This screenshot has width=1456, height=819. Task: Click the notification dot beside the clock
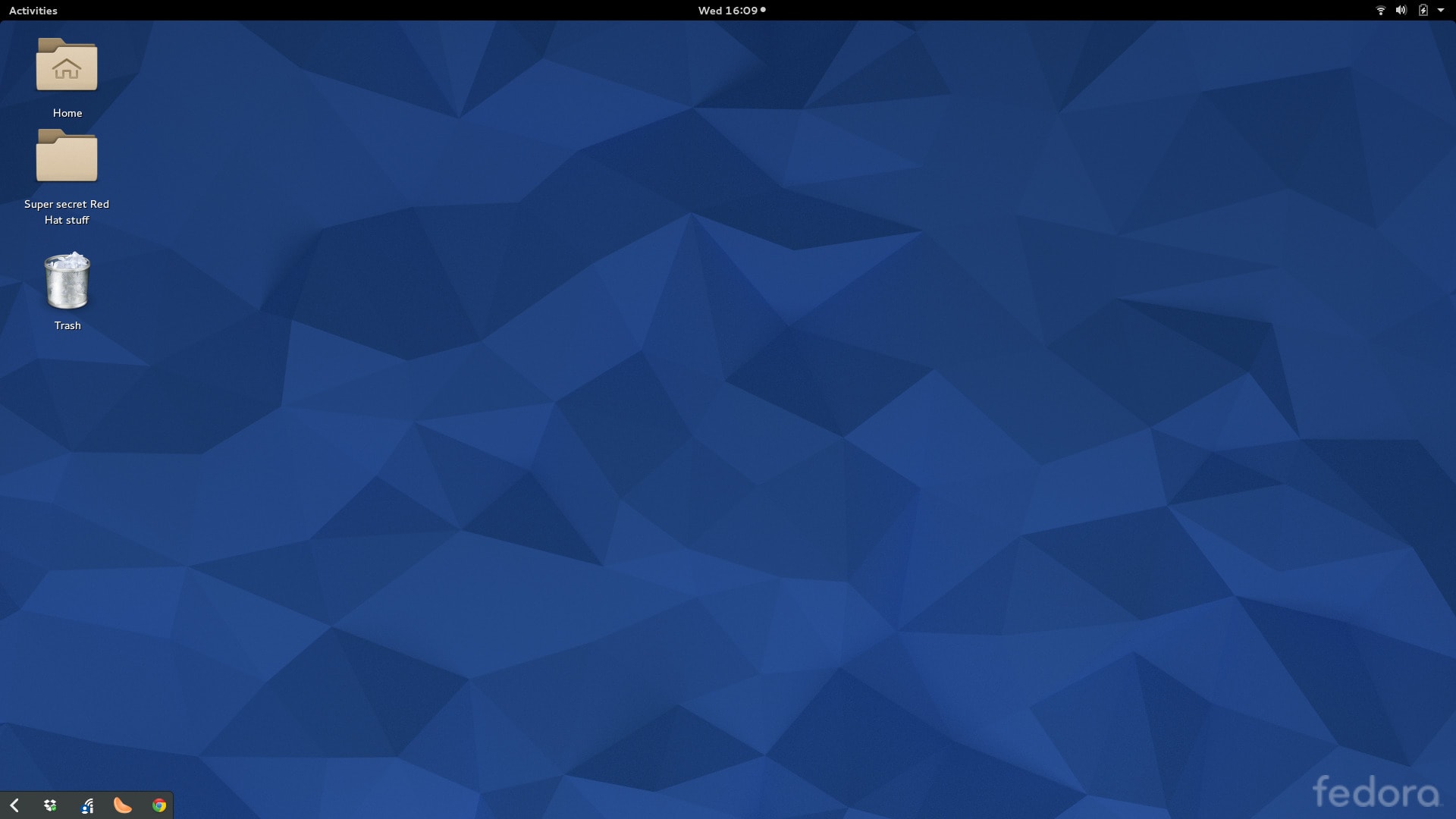point(763,11)
